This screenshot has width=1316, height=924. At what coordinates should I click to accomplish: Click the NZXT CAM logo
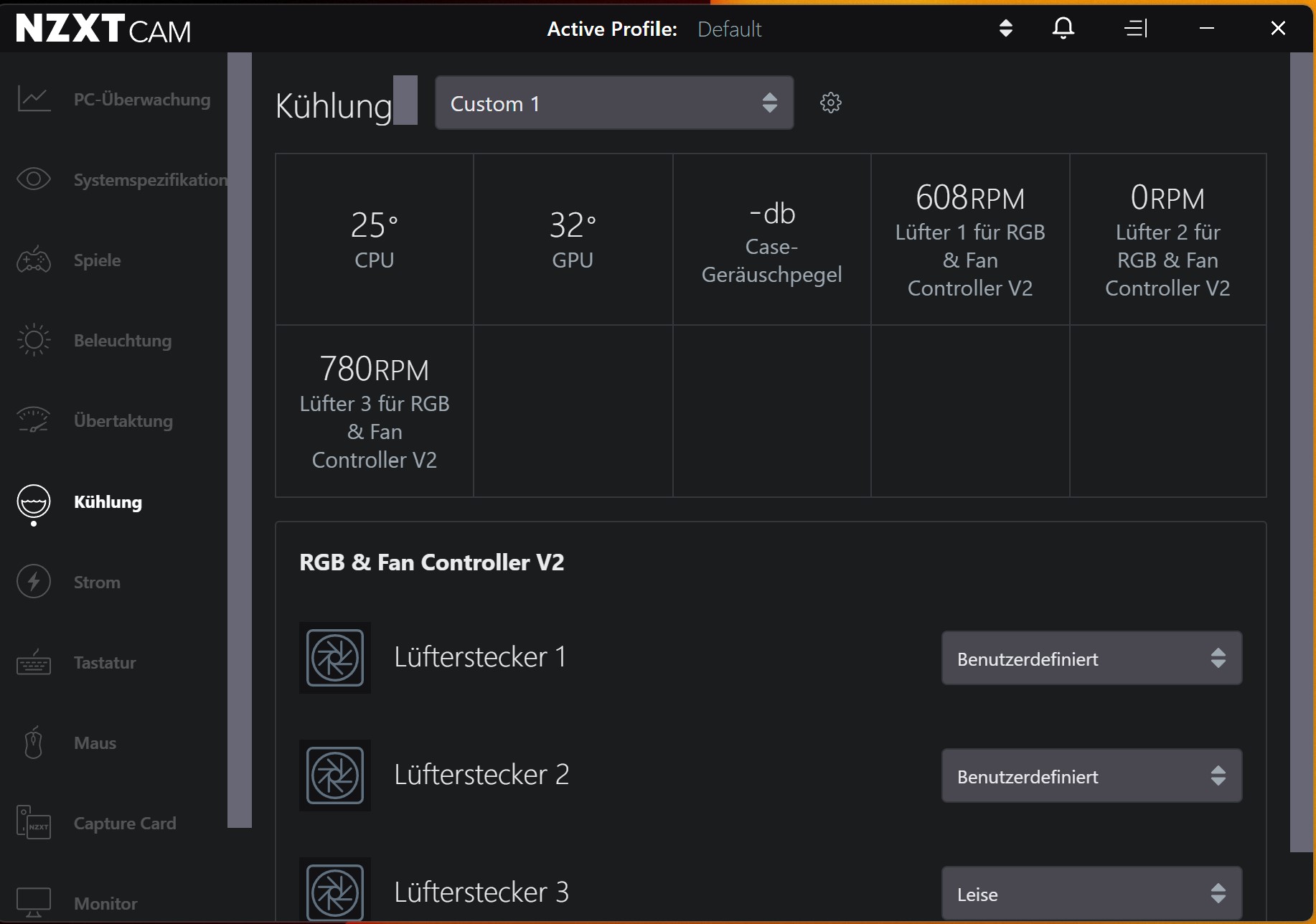coord(104,29)
